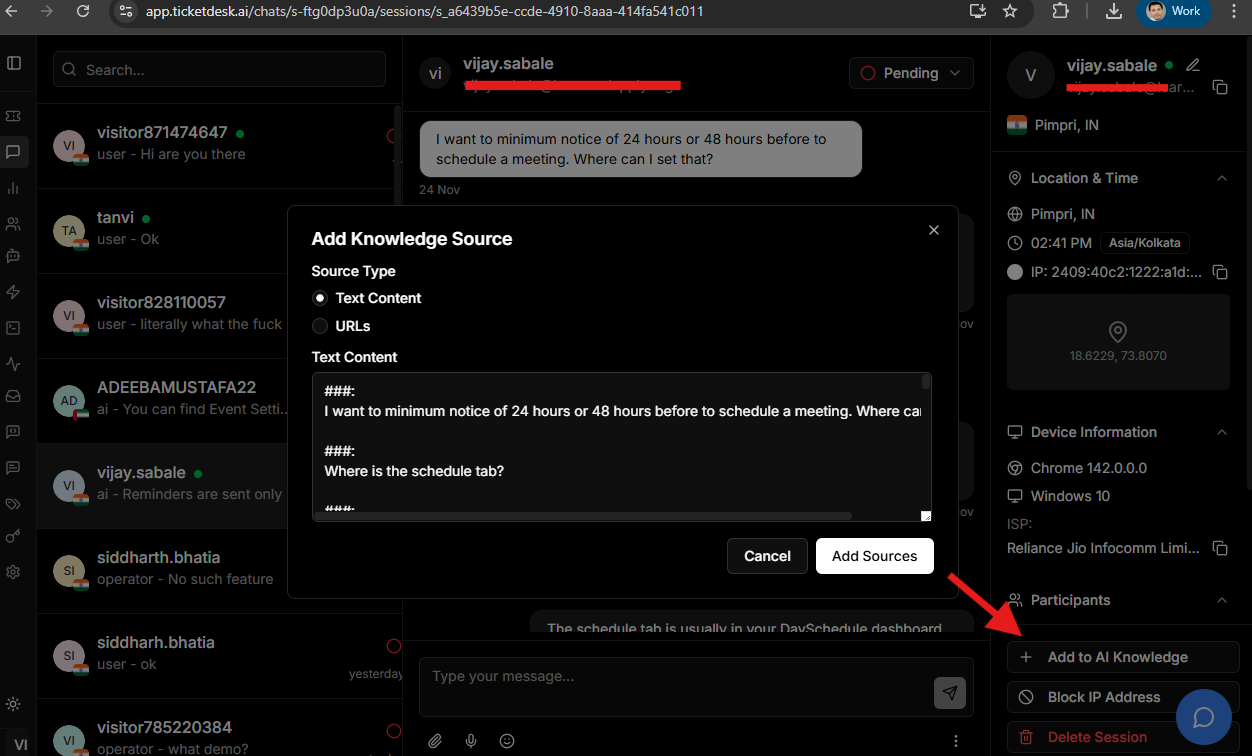Select the Text Content radio button
The height and width of the screenshot is (756, 1252).
320,298
